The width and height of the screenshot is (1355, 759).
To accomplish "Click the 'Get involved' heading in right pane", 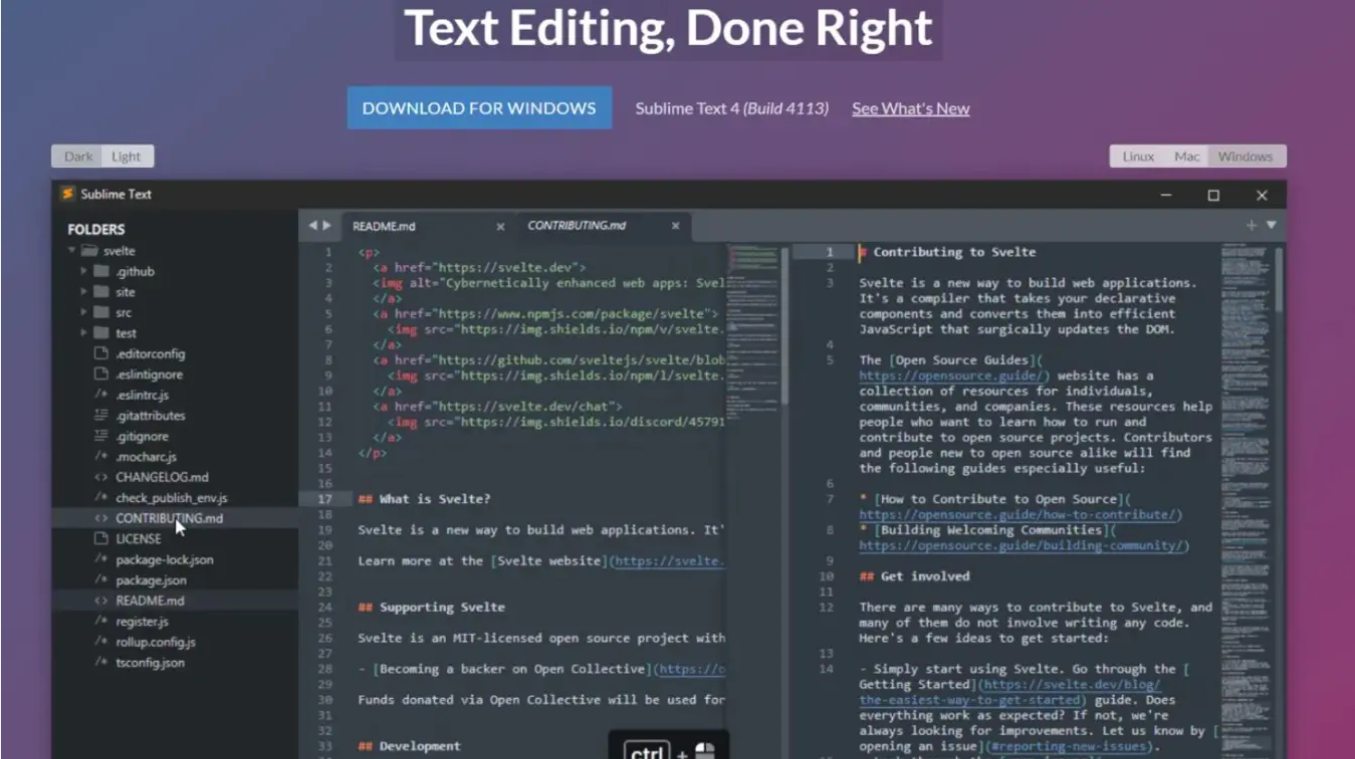I will pos(917,576).
